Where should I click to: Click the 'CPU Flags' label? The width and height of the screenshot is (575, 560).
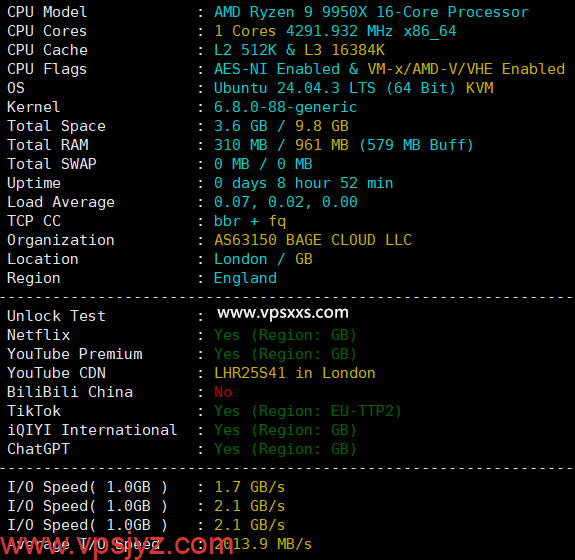point(47,69)
